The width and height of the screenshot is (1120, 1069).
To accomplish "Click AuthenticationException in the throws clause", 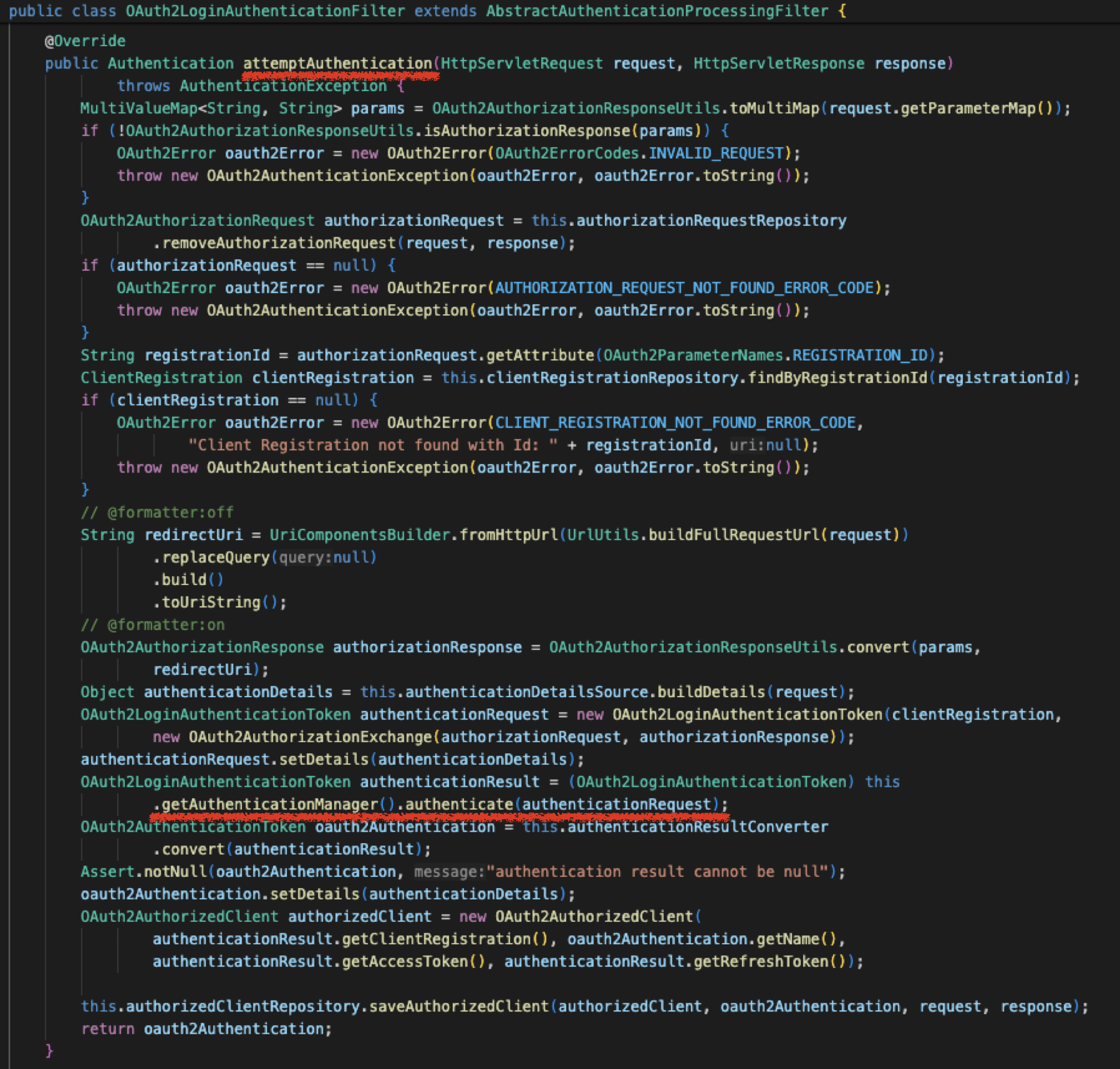I will [x=283, y=86].
